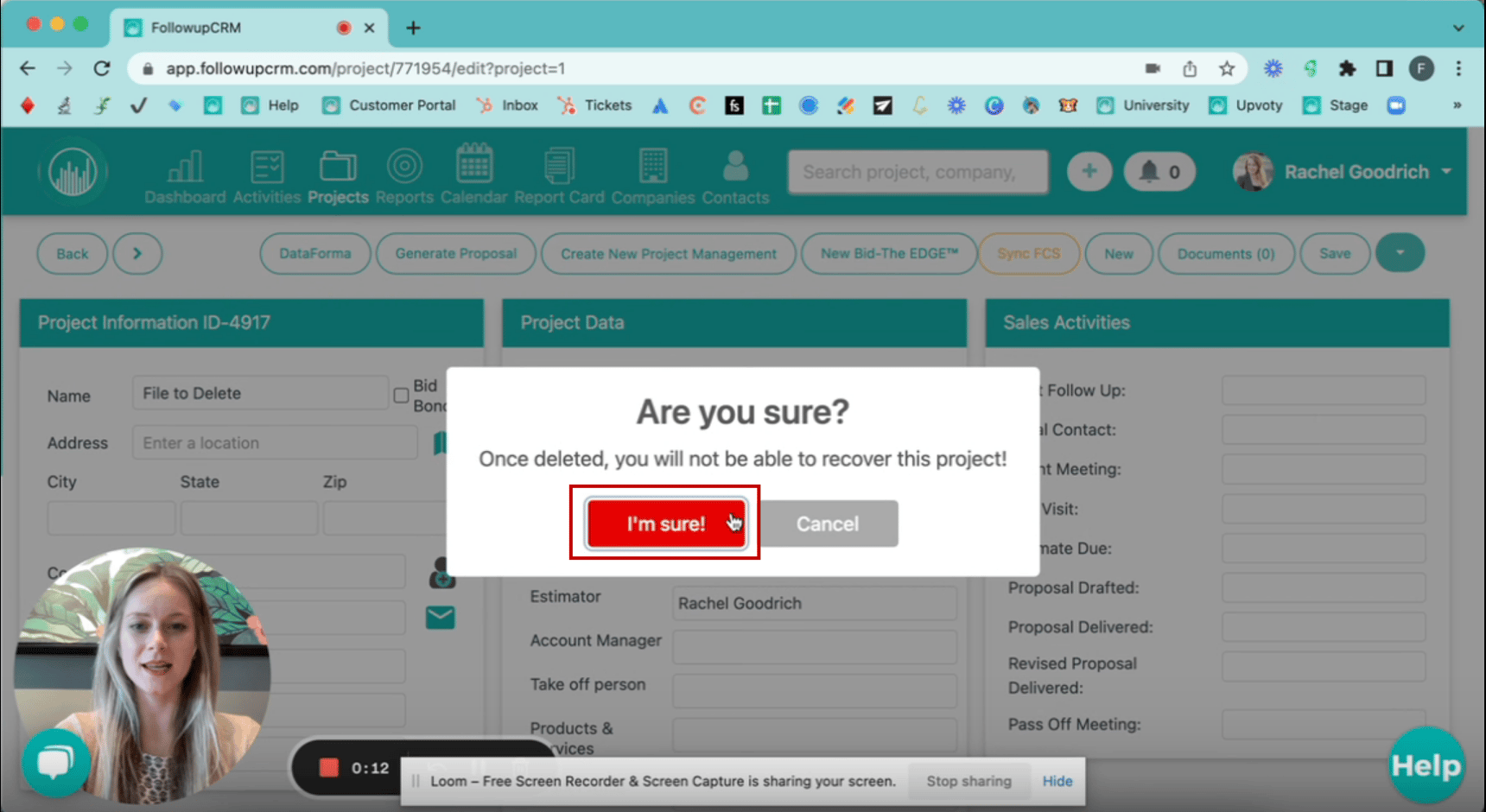Expand the browser extensions overflow chevron
Viewport: 1486px width, 812px height.
(1458, 105)
